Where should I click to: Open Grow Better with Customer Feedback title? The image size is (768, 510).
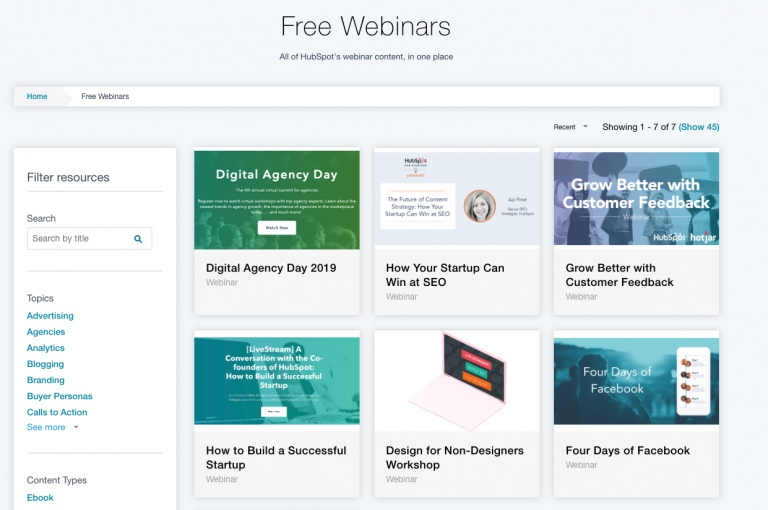click(x=620, y=275)
